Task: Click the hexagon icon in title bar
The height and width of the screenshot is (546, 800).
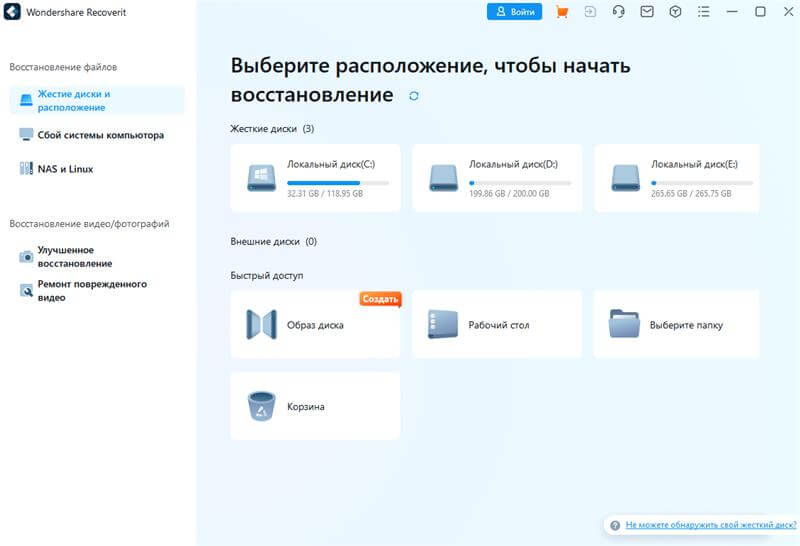Action: pyautogui.click(x=675, y=12)
